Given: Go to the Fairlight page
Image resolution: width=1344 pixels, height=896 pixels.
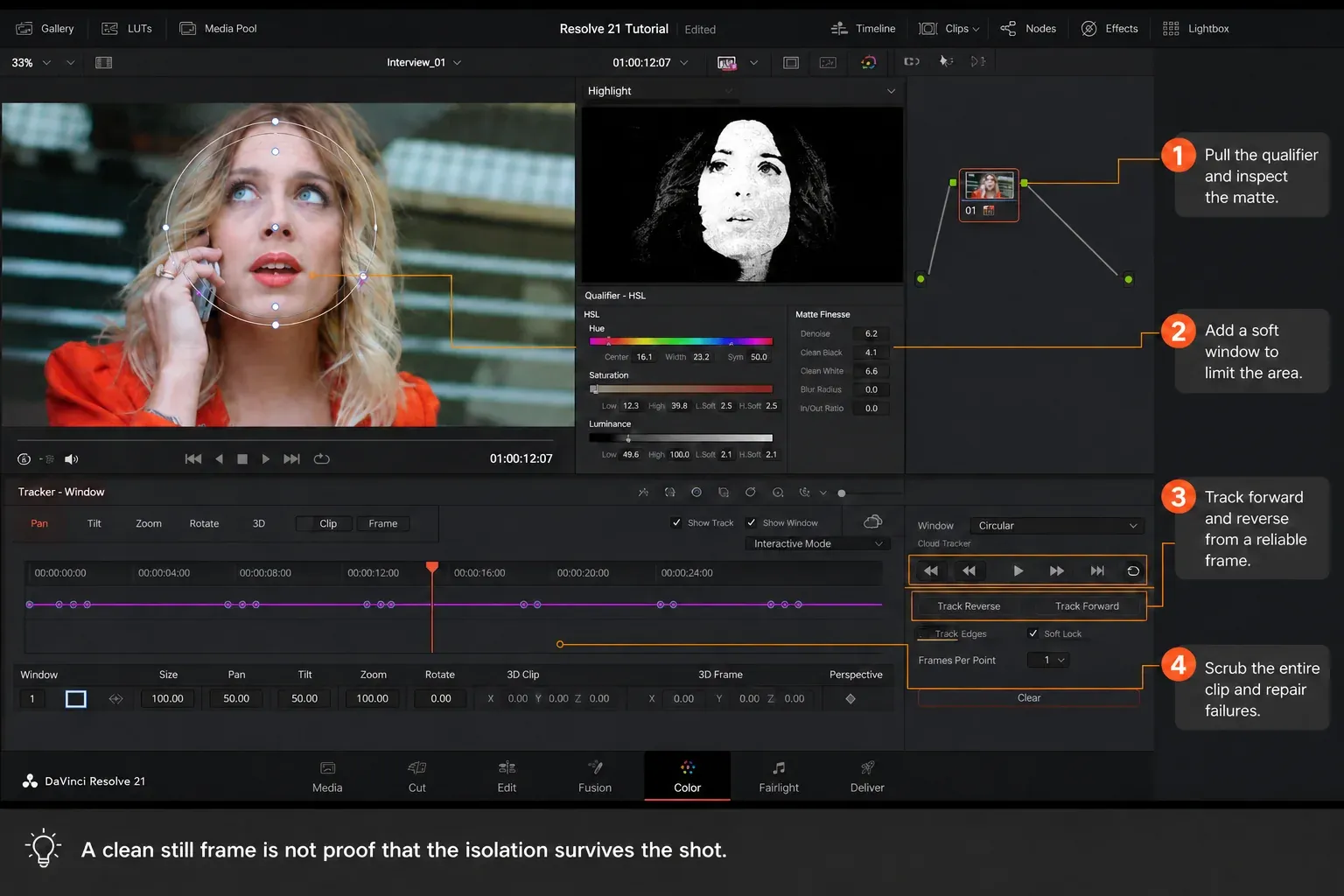Looking at the screenshot, I should pos(779,776).
